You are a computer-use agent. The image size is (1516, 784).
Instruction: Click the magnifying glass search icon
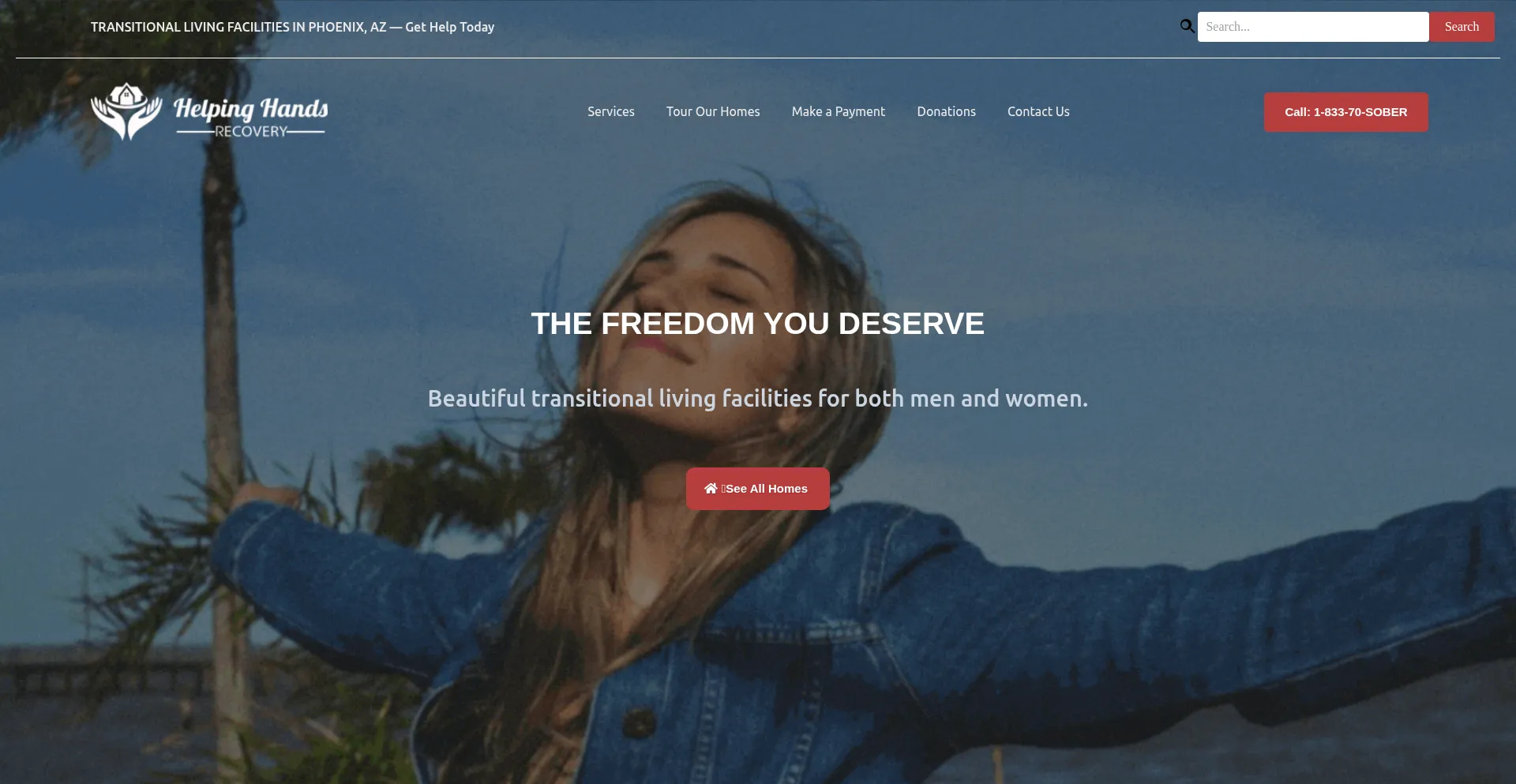1187,26
